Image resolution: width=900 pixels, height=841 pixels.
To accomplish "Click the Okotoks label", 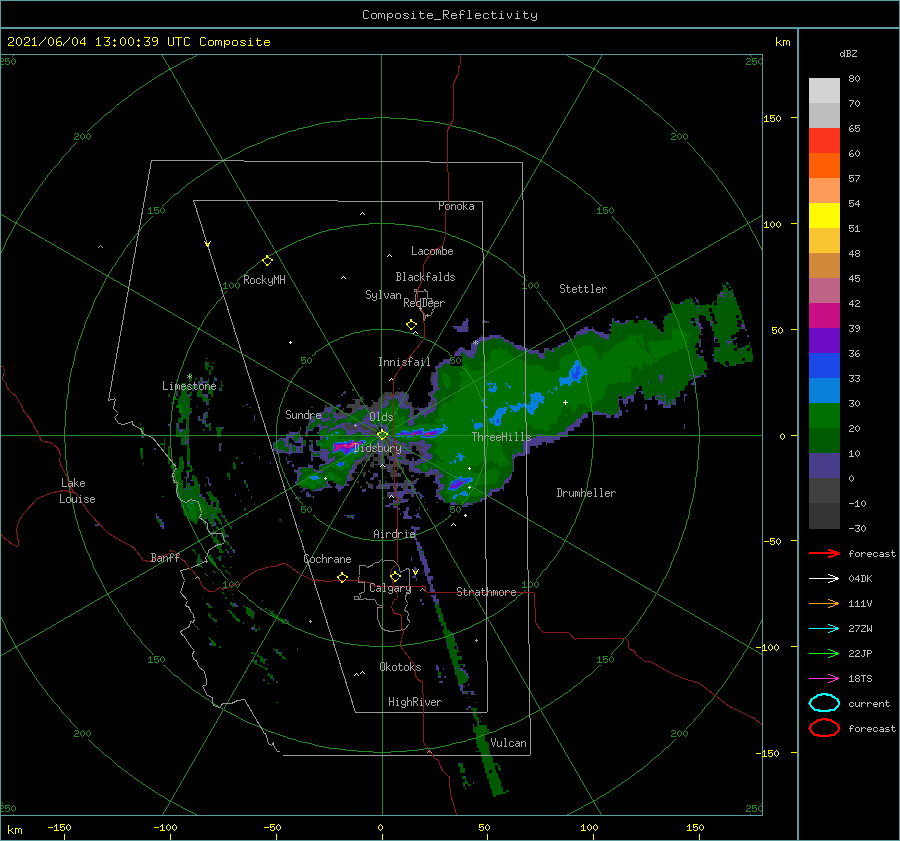I will [x=400, y=667].
